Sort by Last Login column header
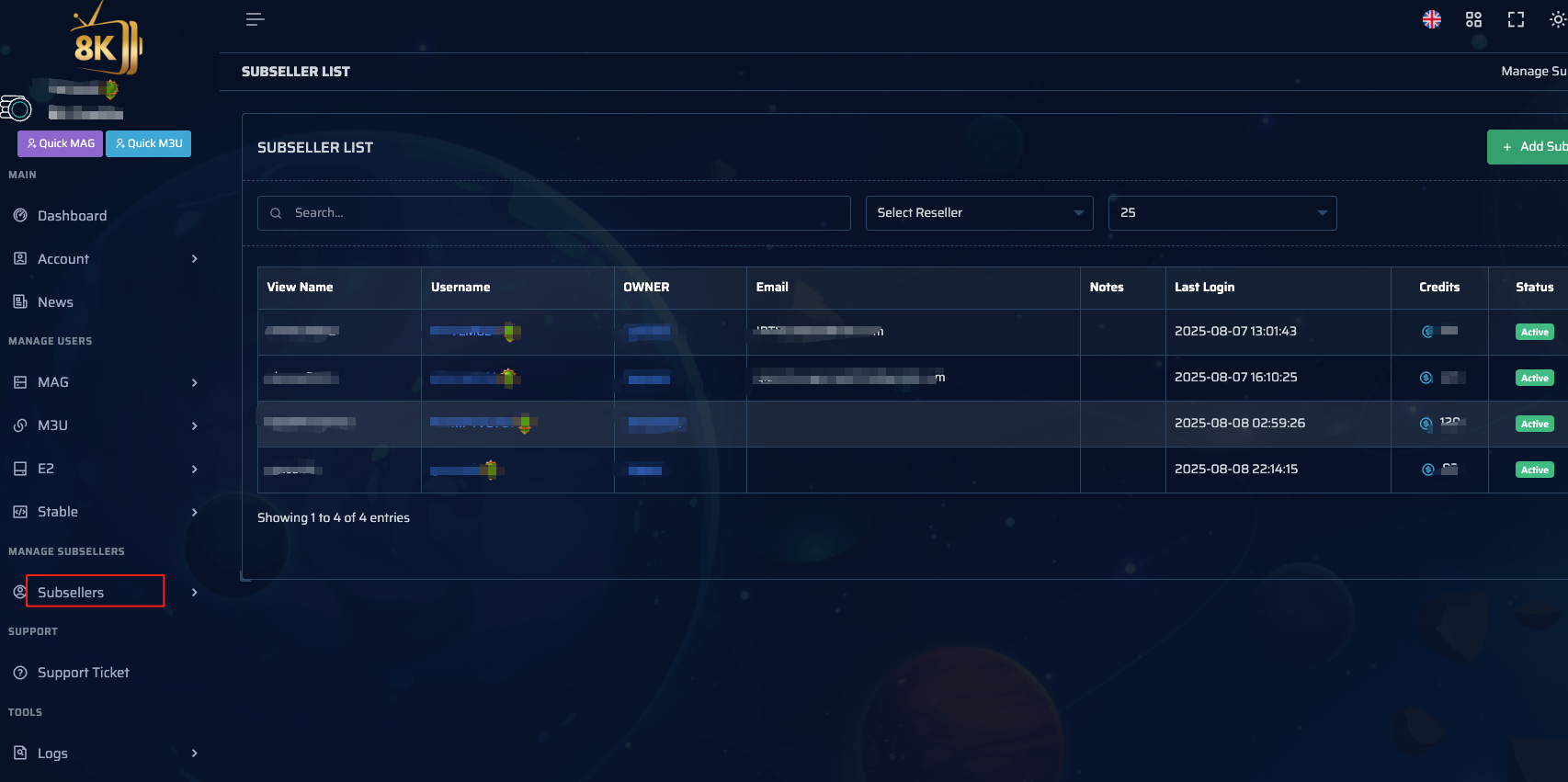1568x782 pixels. coord(1204,287)
